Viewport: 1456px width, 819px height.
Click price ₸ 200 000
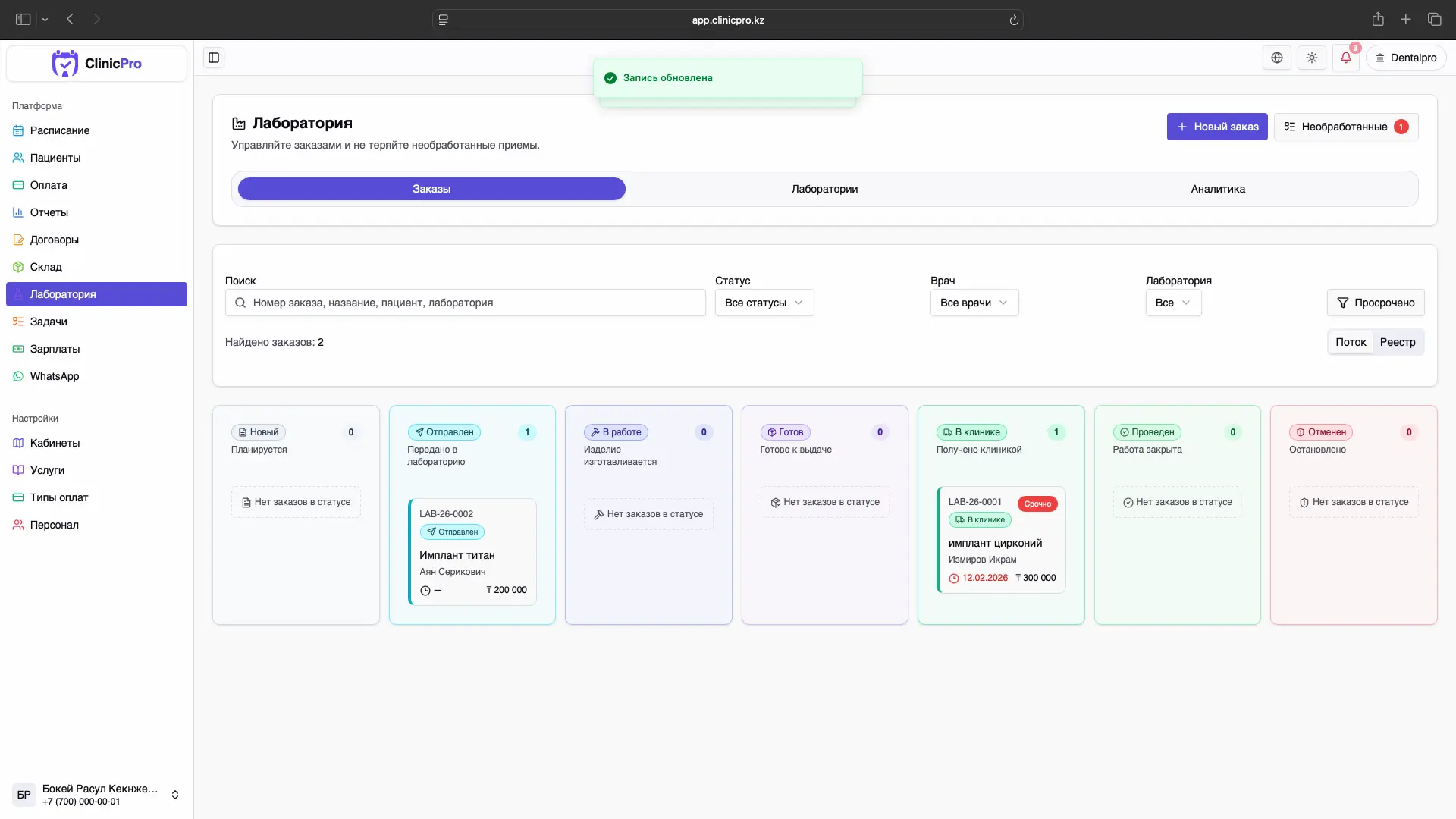(x=507, y=590)
